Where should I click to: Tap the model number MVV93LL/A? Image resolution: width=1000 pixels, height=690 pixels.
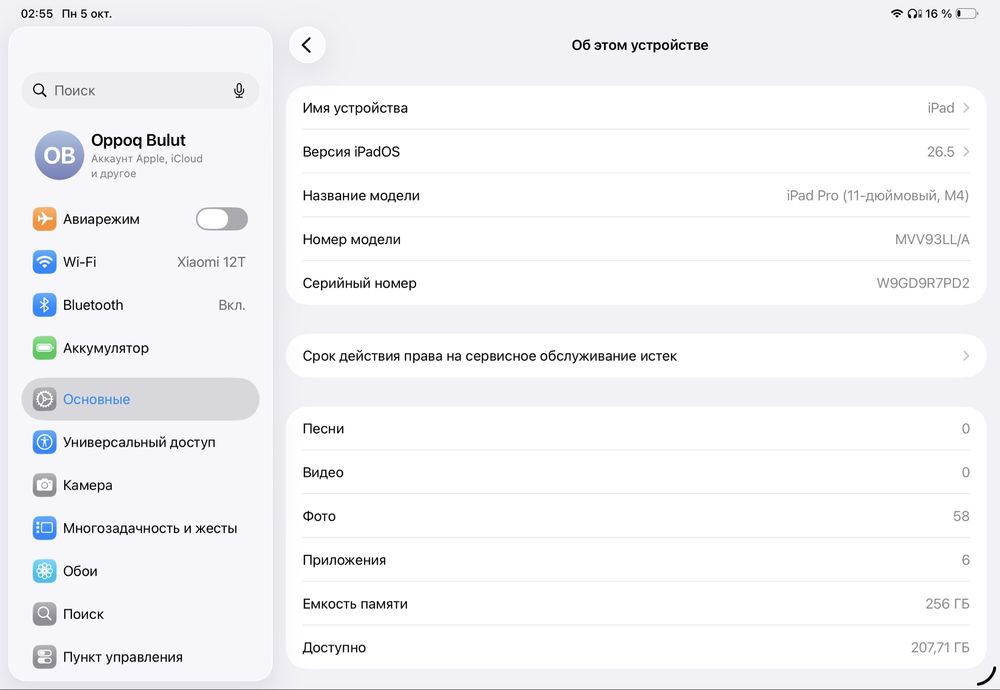tap(932, 240)
